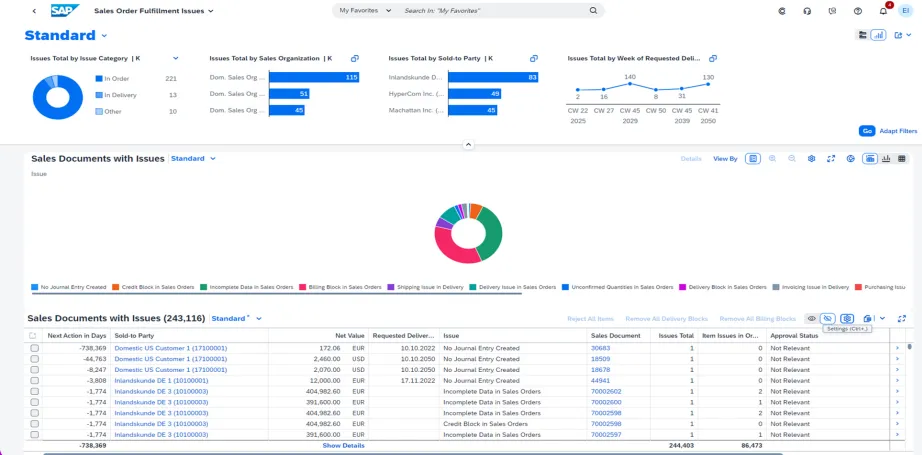
Task: Open Sales Order Fulfillment Issues title dropdown
Action: tap(212, 11)
